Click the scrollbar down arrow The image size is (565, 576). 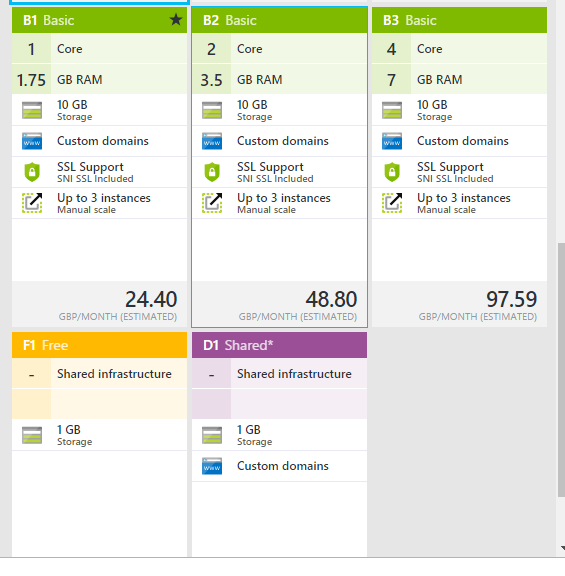[x=562, y=548]
